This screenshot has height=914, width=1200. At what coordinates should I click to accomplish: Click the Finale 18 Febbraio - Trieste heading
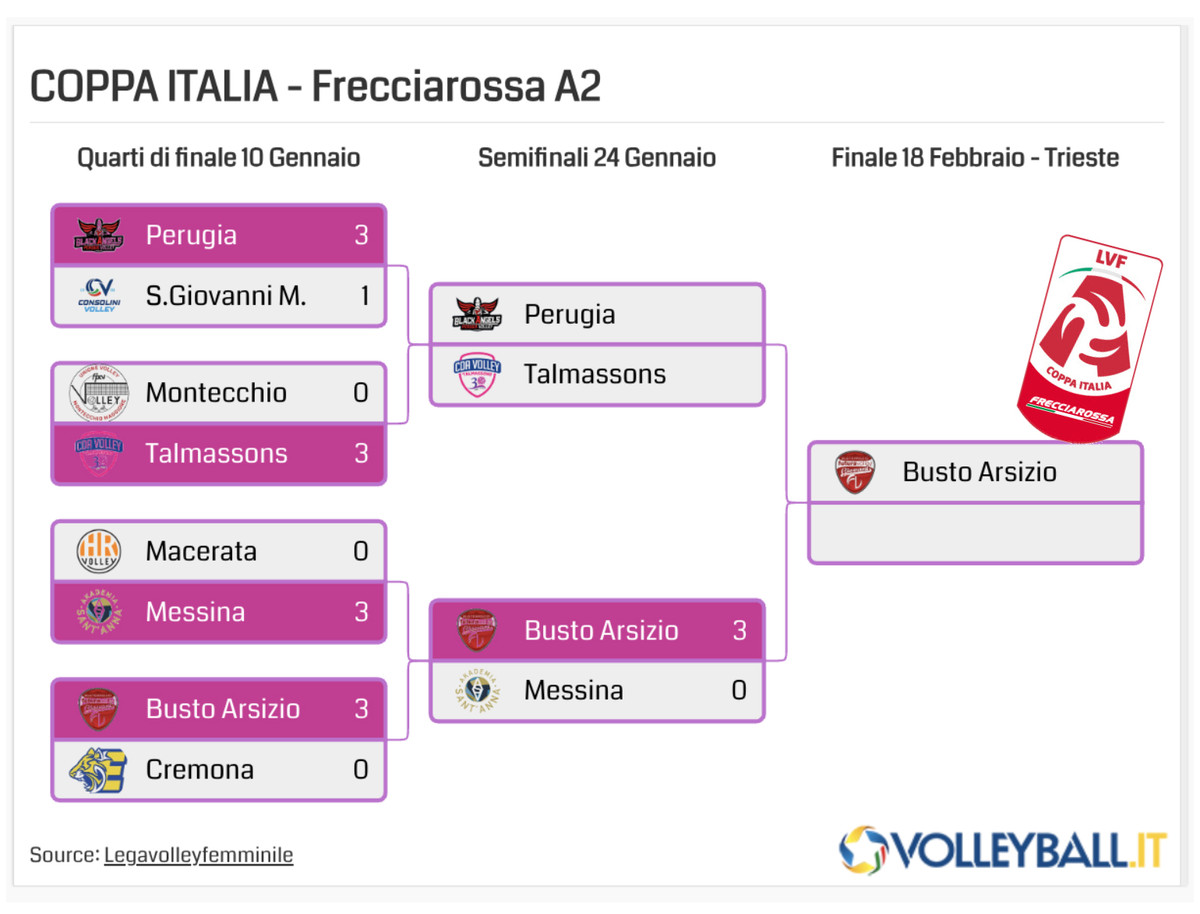[x=975, y=158]
